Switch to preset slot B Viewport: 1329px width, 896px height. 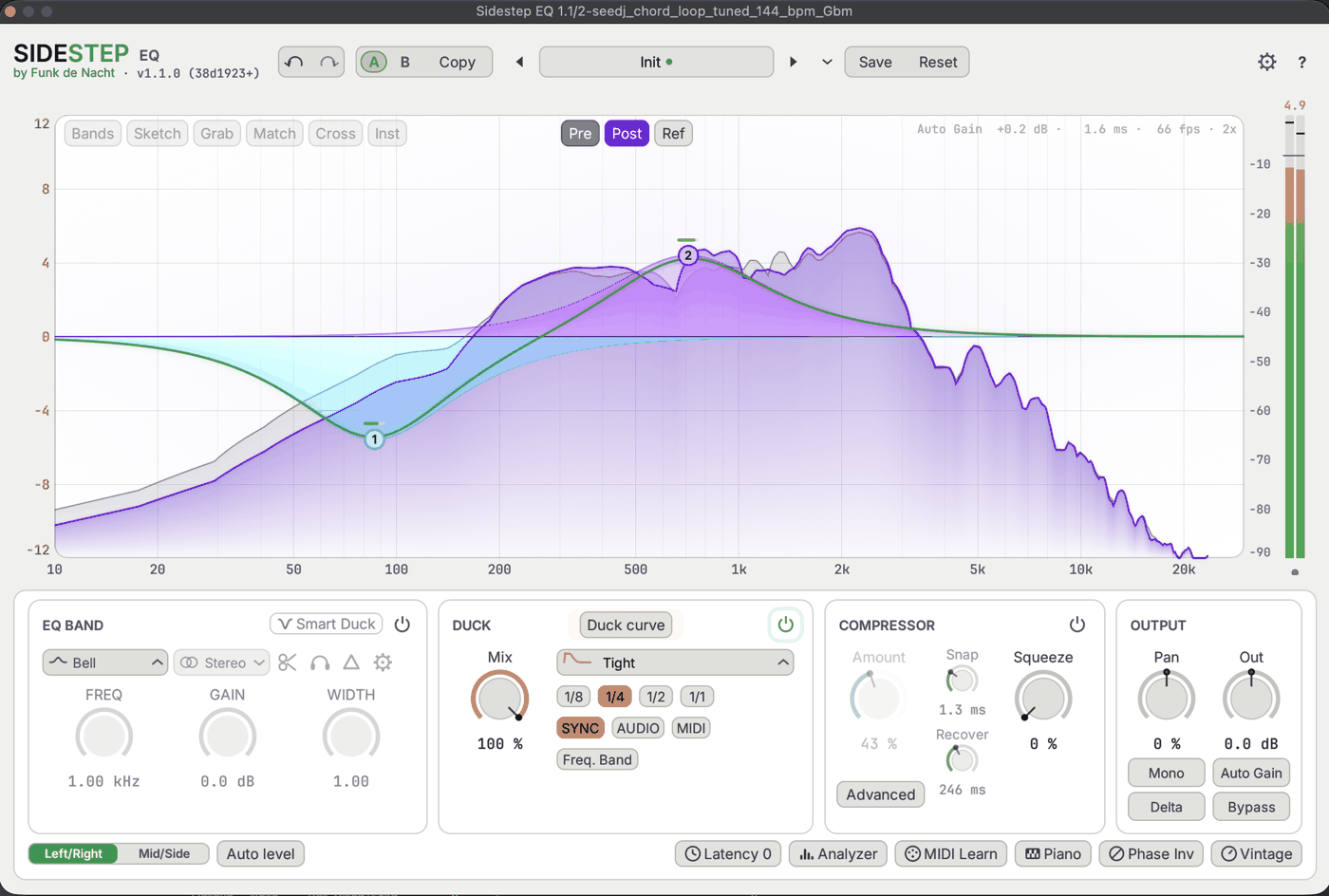(405, 62)
